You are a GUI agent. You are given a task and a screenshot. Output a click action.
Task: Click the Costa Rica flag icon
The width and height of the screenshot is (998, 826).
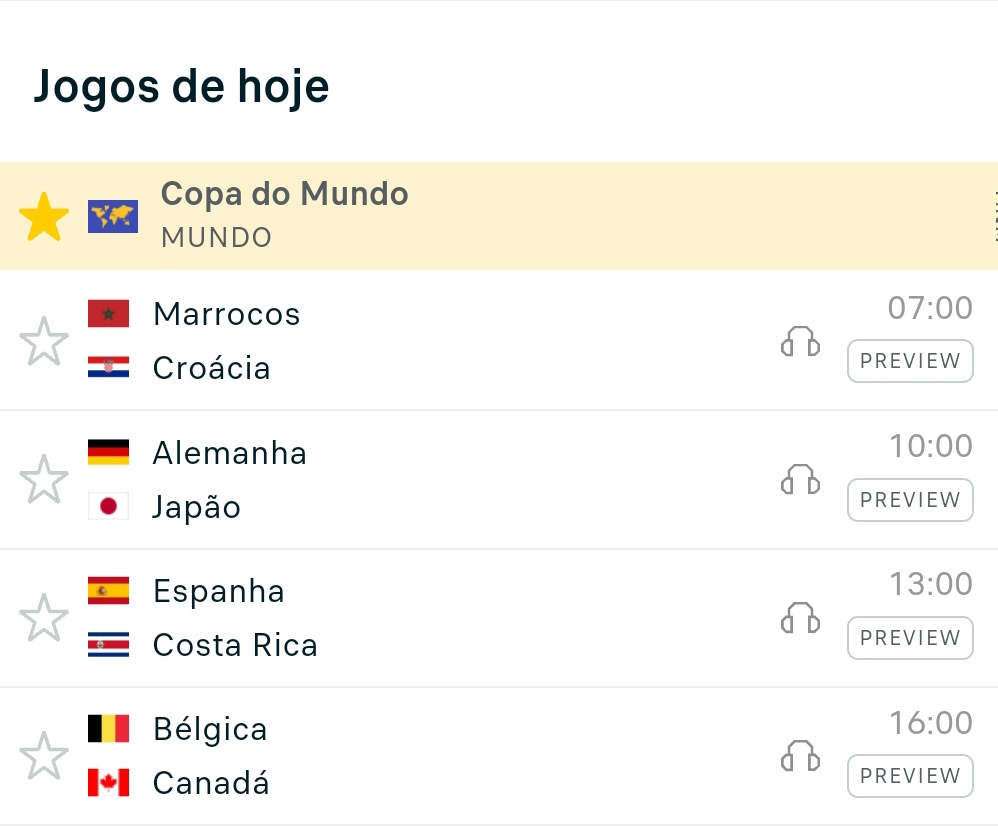tap(108, 645)
